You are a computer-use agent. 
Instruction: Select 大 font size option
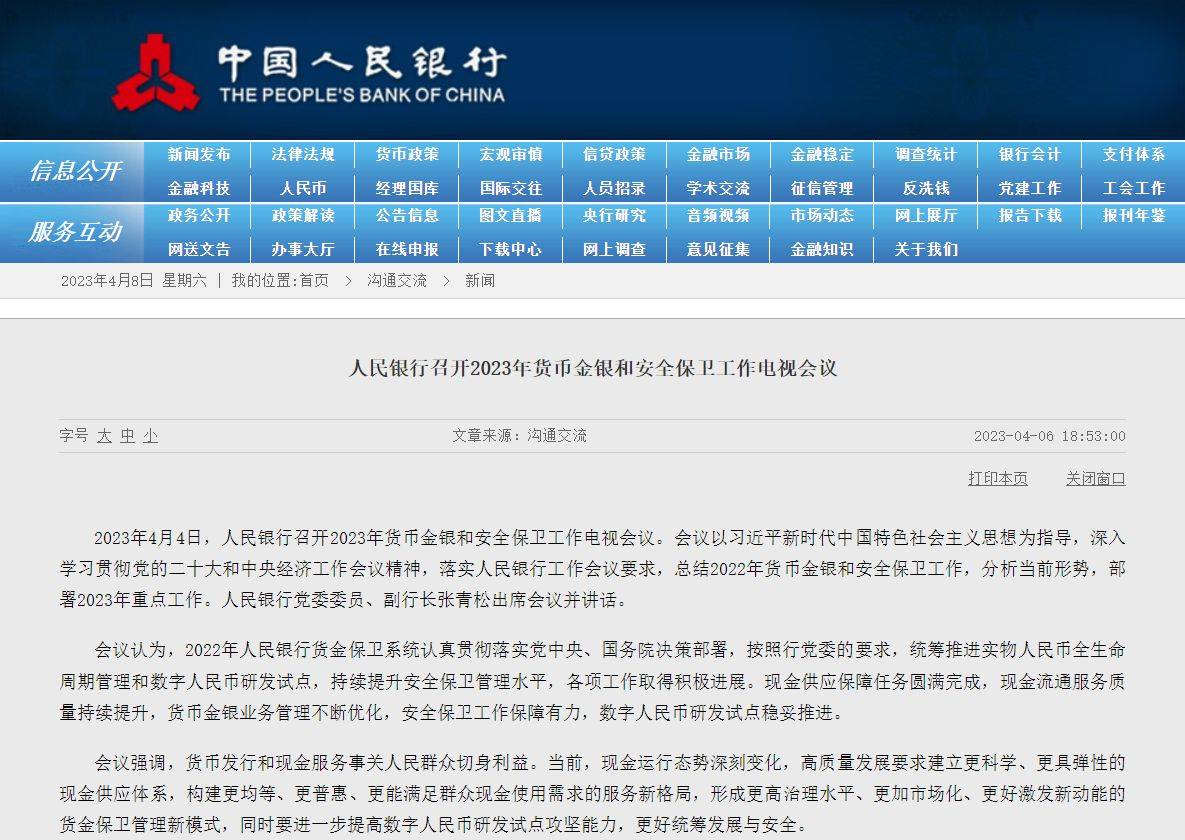[x=101, y=437]
